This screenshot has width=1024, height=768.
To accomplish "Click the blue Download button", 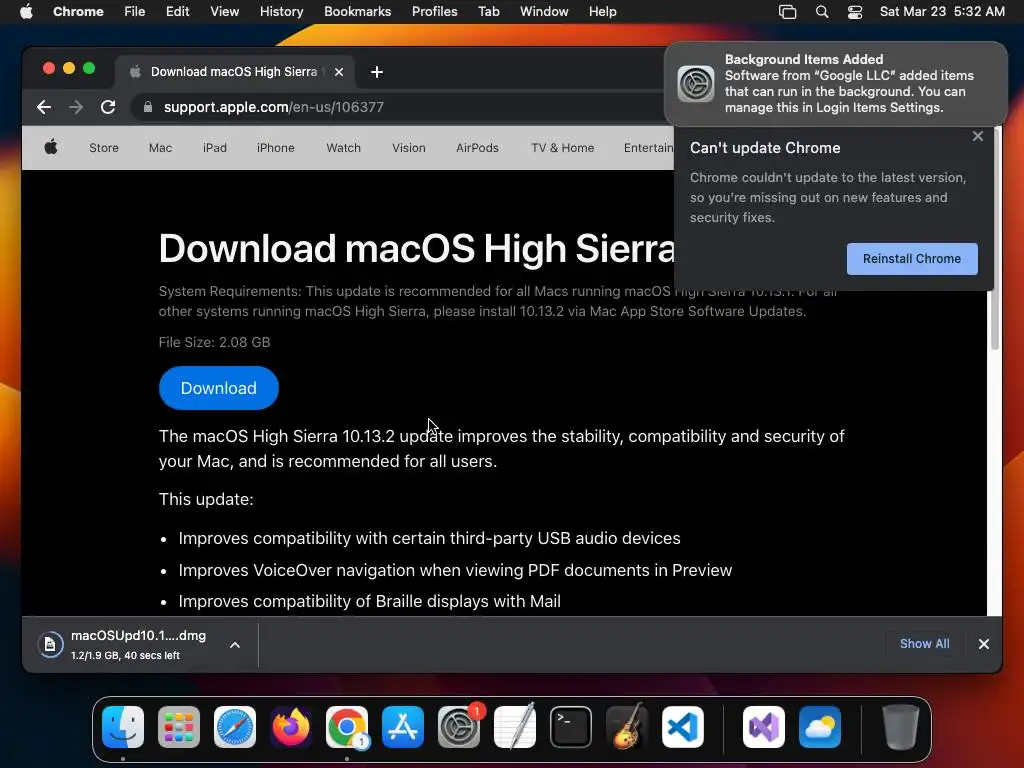I will [x=219, y=388].
